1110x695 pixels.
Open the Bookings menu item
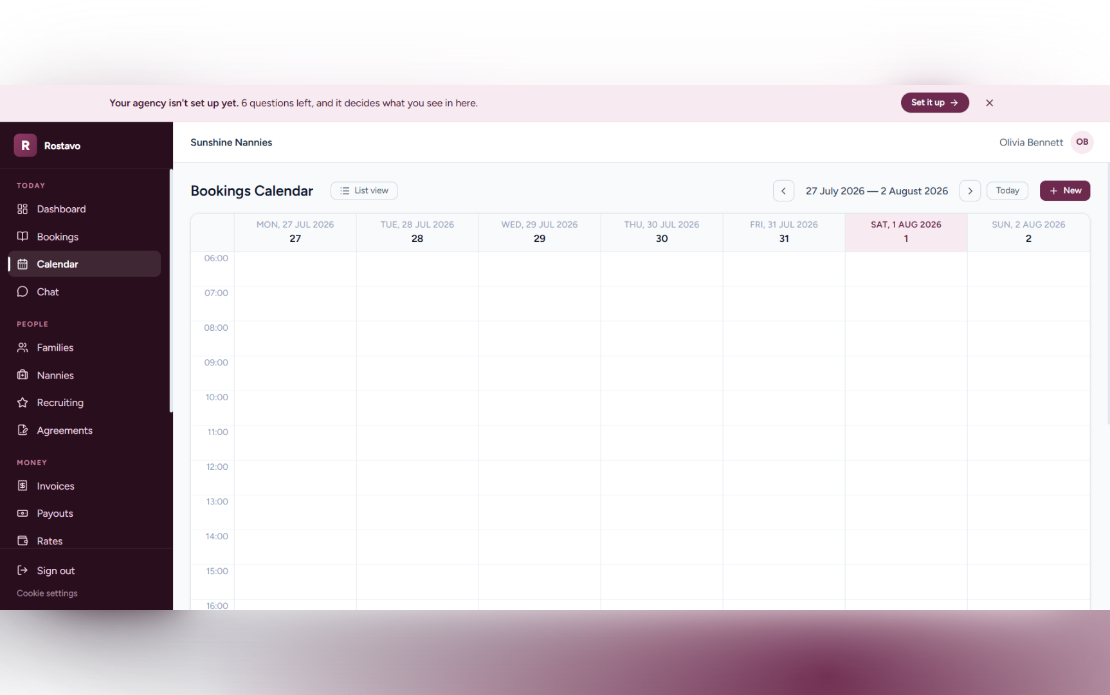84,236
